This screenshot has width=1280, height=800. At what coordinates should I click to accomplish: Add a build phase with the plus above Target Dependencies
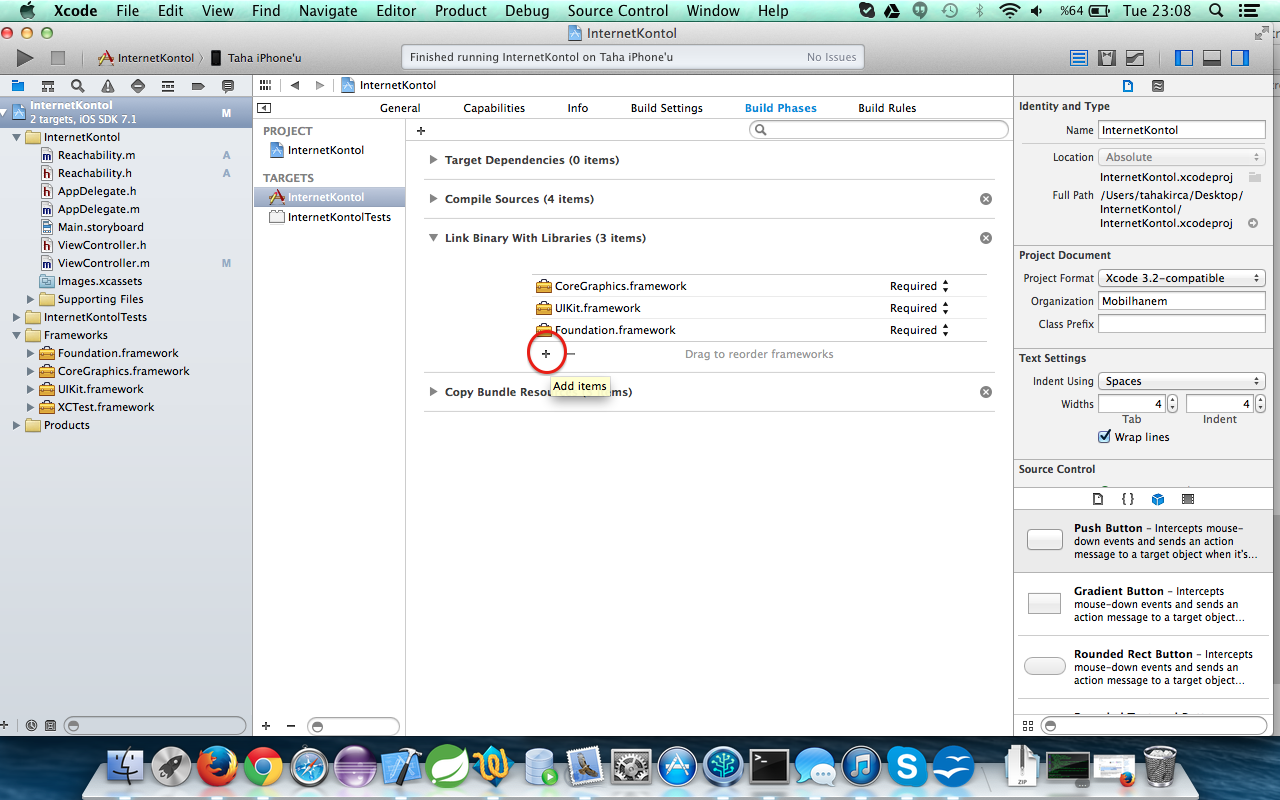(421, 131)
